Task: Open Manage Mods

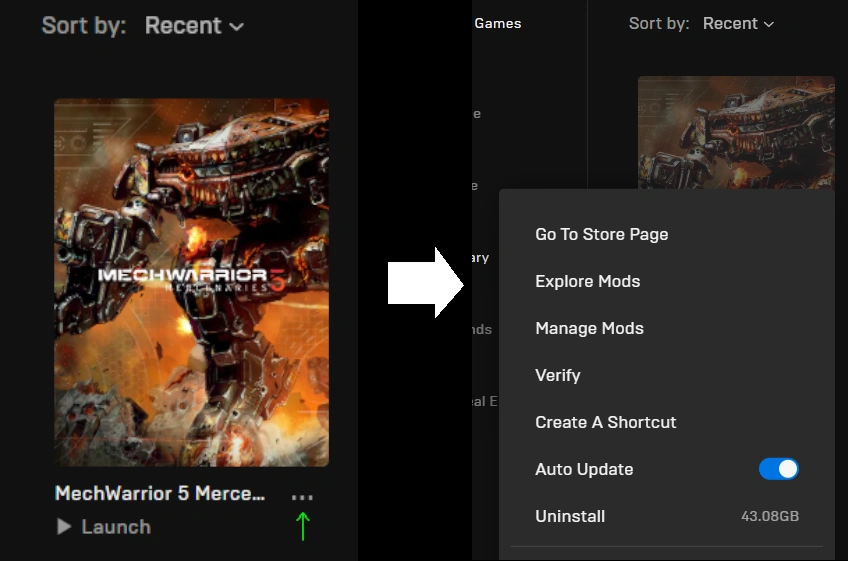Action: (x=589, y=328)
